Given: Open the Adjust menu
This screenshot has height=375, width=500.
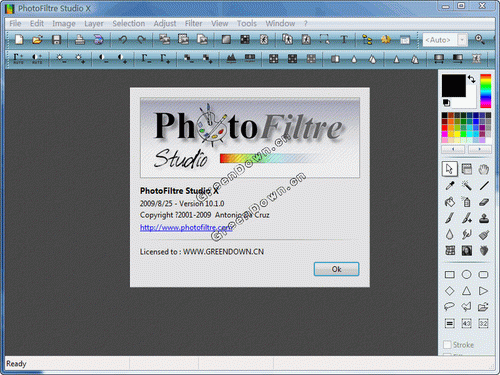Looking at the screenshot, I should pyautogui.click(x=165, y=23).
